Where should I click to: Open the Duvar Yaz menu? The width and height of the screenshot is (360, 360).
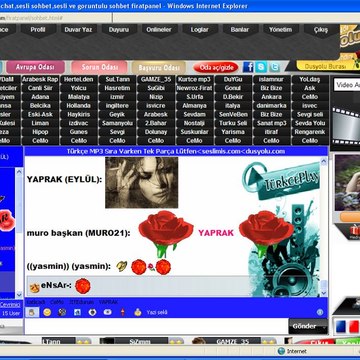pos(78,30)
